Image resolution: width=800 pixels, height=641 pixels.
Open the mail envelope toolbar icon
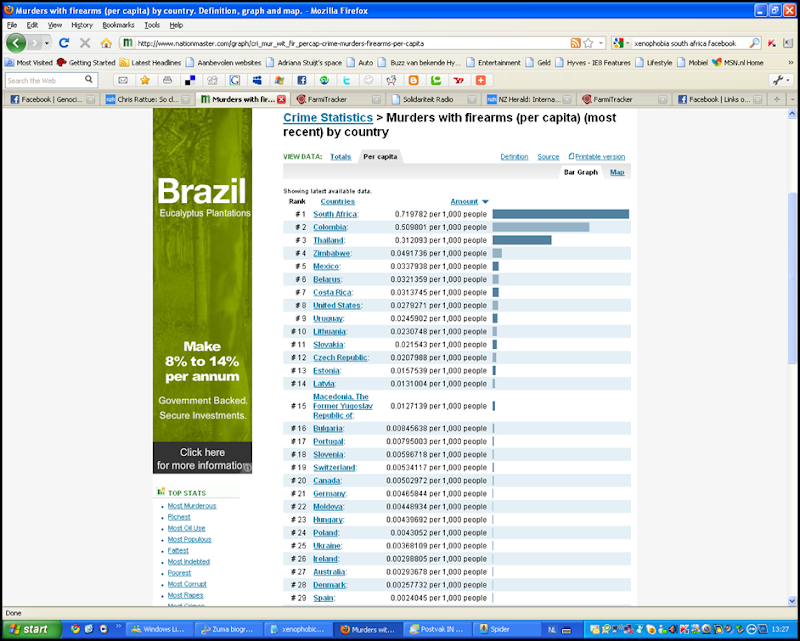123,80
